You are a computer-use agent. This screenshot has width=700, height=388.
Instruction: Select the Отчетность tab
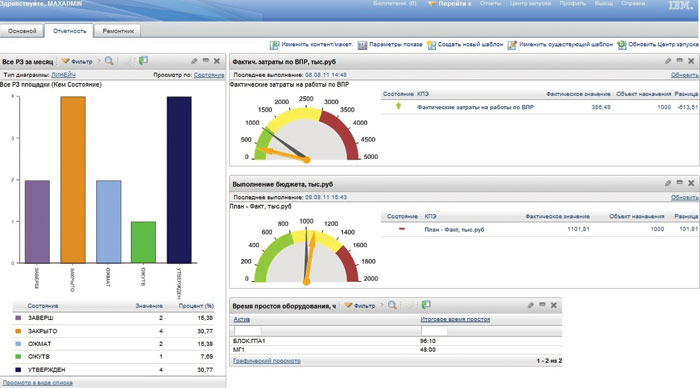point(69,31)
